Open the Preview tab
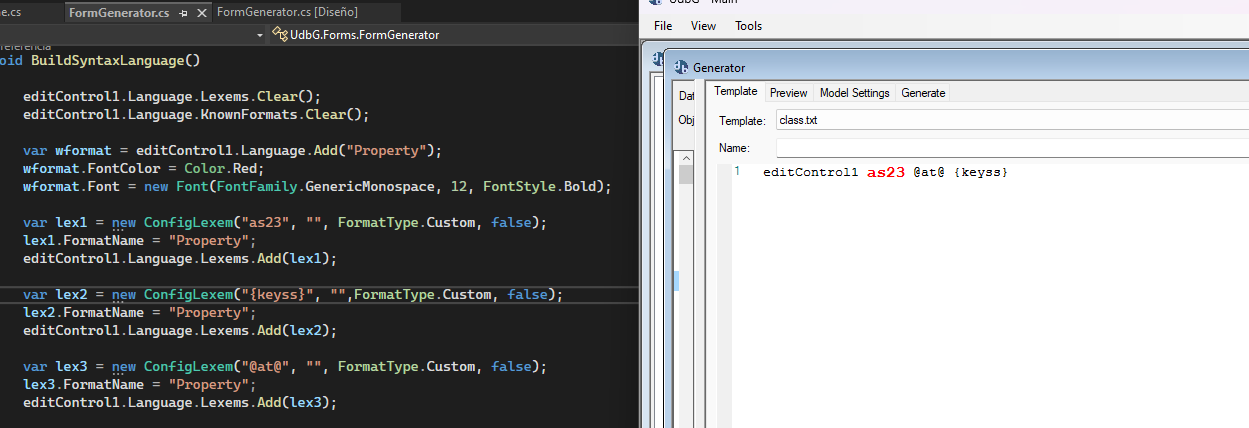The height and width of the screenshot is (428, 1249). point(788,93)
